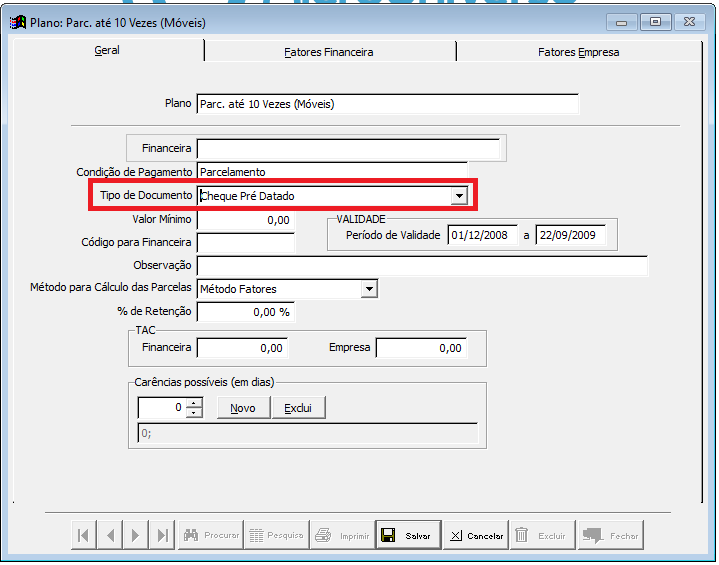Click the Observação text field

click(422, 265)
